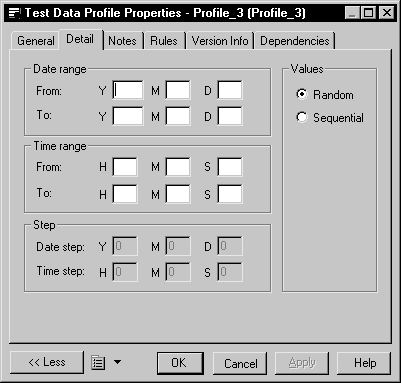The image size is (401, 383).
Task: Click the properties menu list icon
Action: click(x=98, y=363)
